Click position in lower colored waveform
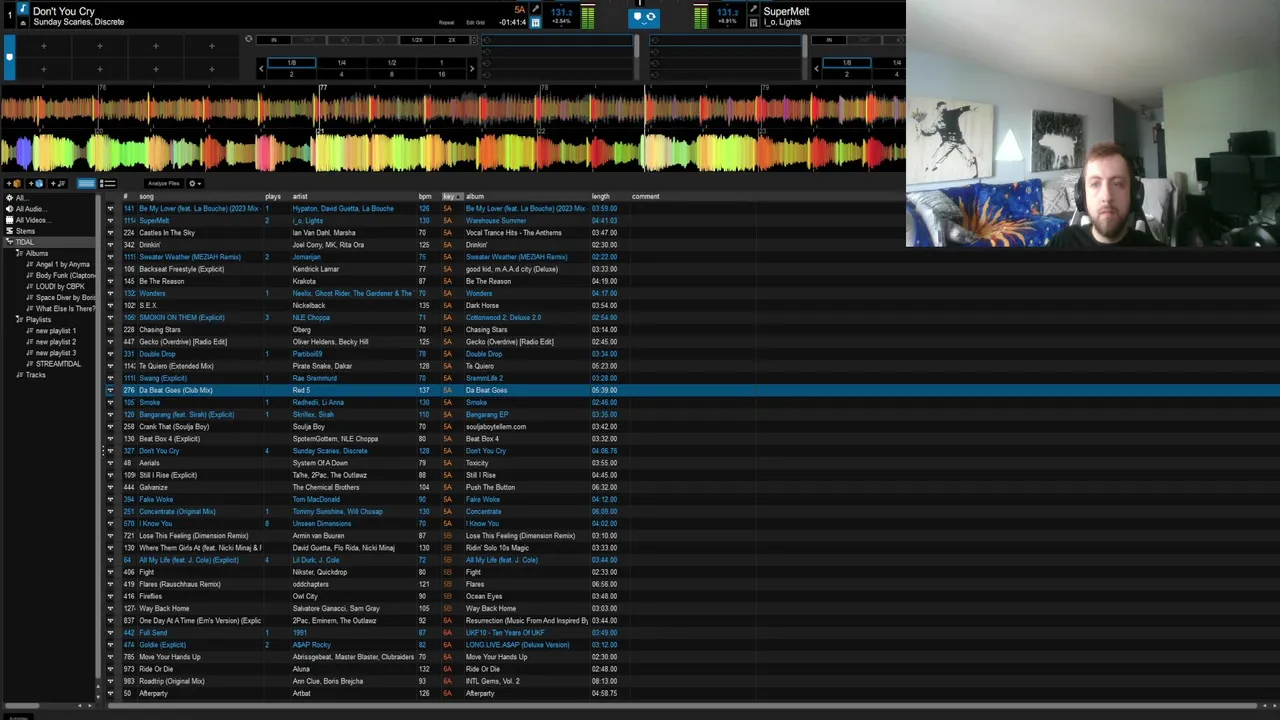Screen dimensions: 1280x720 pos(452,152)
